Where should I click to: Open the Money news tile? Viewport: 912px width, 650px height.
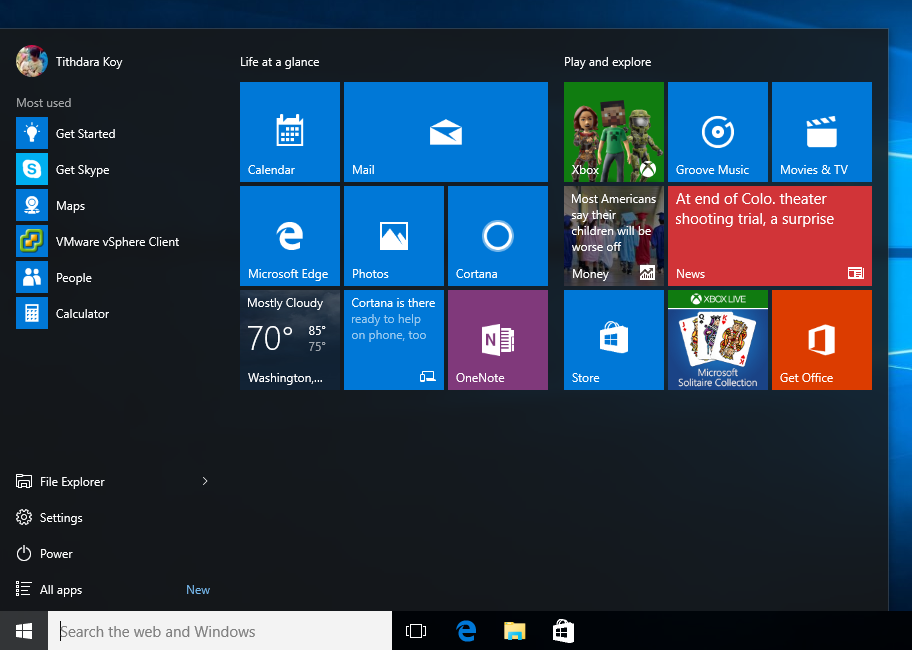click(614, 236)
